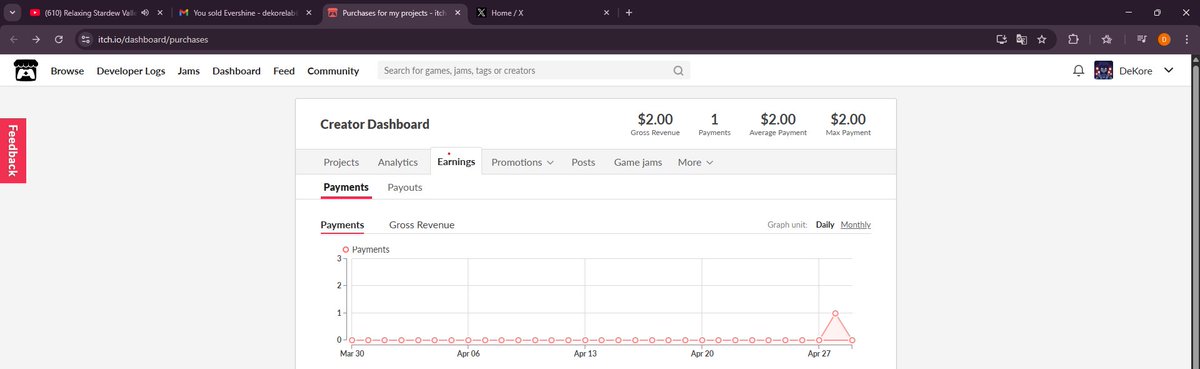Viewport: 1200px width, 369px height.
Task: Close the Home / X tab
Action: (x=606, y=12)
